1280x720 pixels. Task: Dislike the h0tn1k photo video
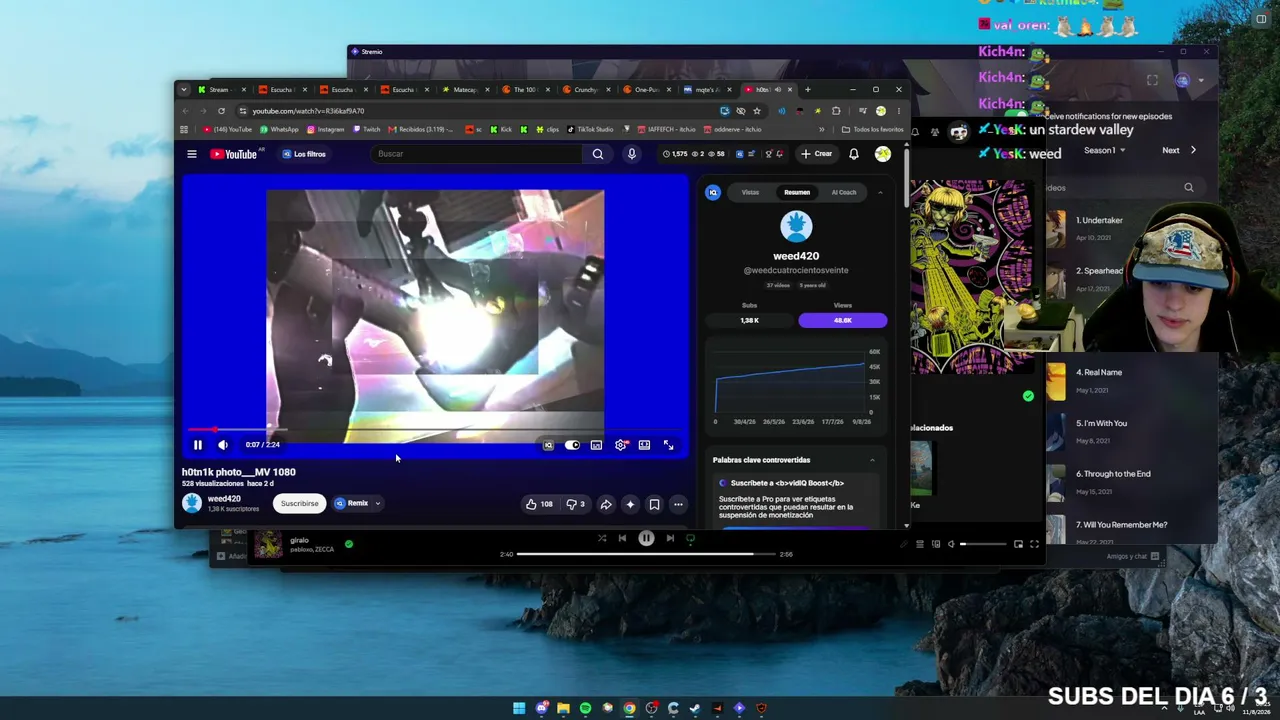[x=575, y=504]
